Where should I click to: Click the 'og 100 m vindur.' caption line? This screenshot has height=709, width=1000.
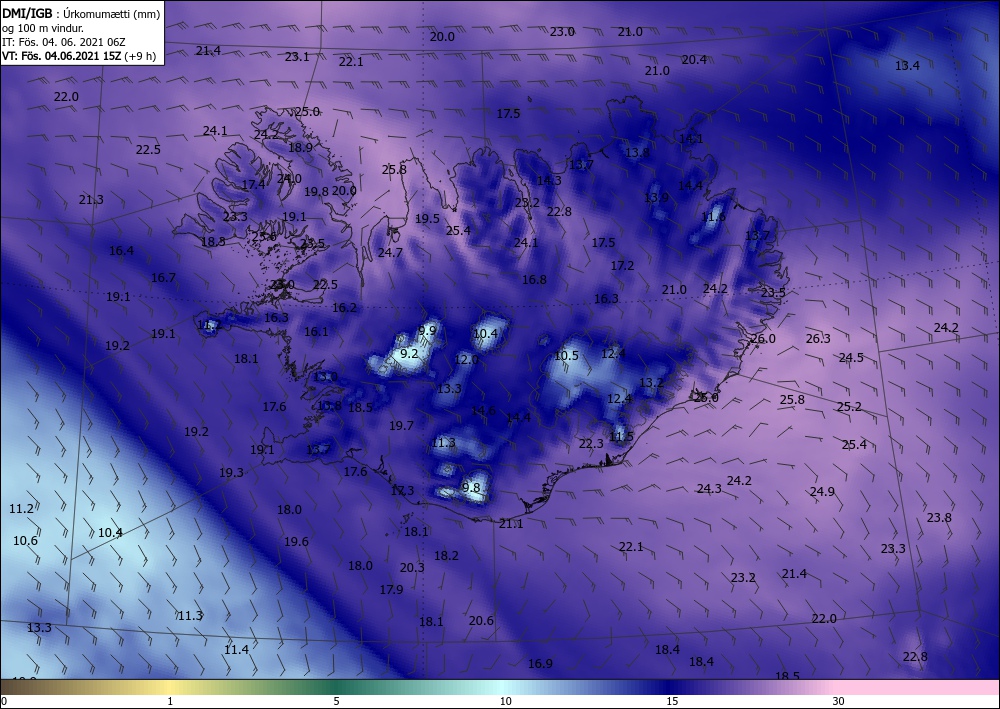coord(43,28)
